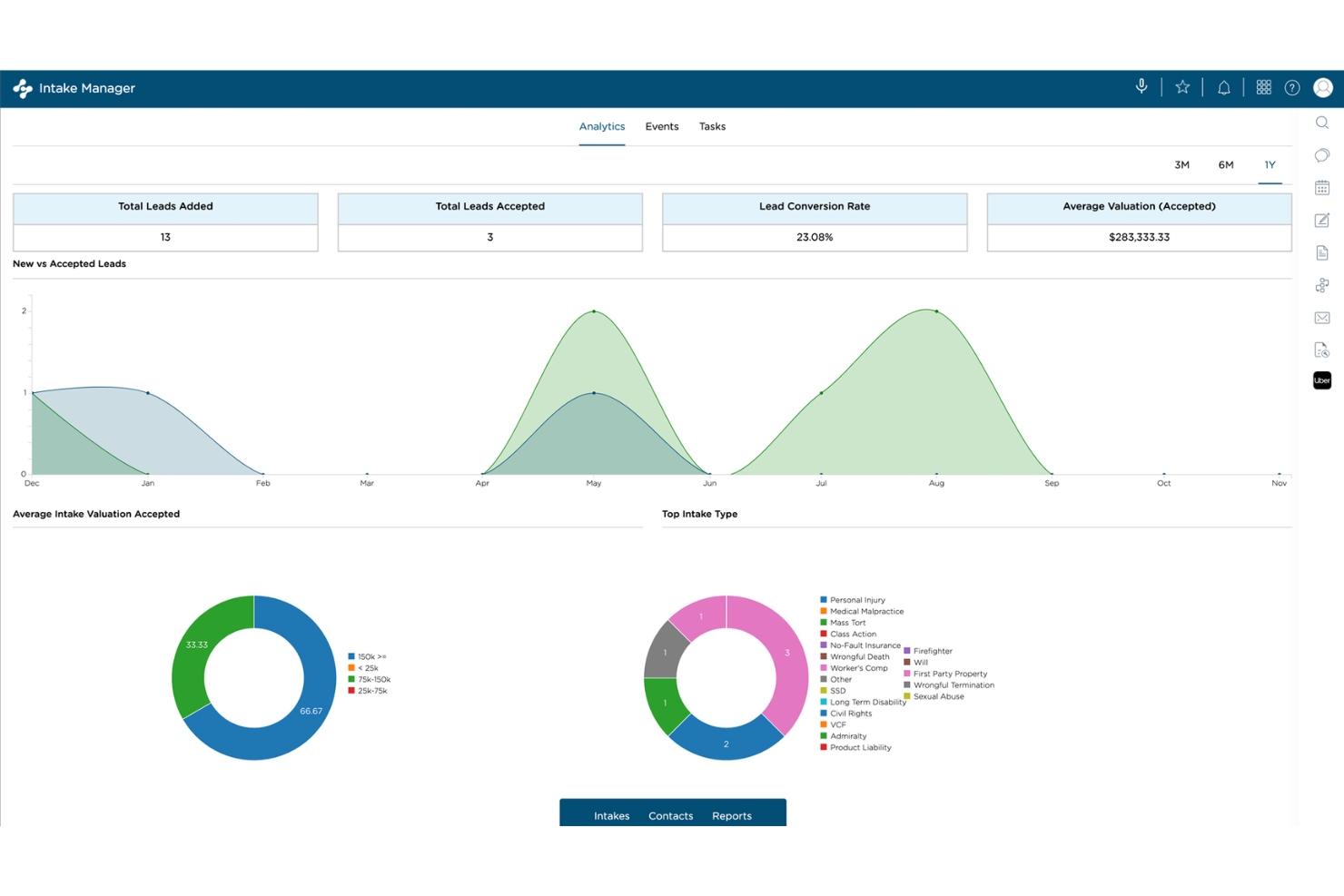This screenshot has height=896, width=1344.
Task: Open the notifications bell
Action: pos(1223,86)
